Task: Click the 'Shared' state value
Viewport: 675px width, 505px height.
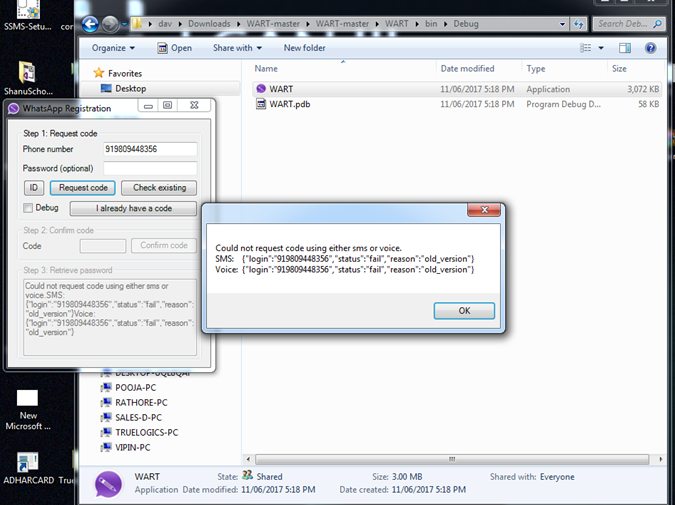Action: tap(269, 477)
